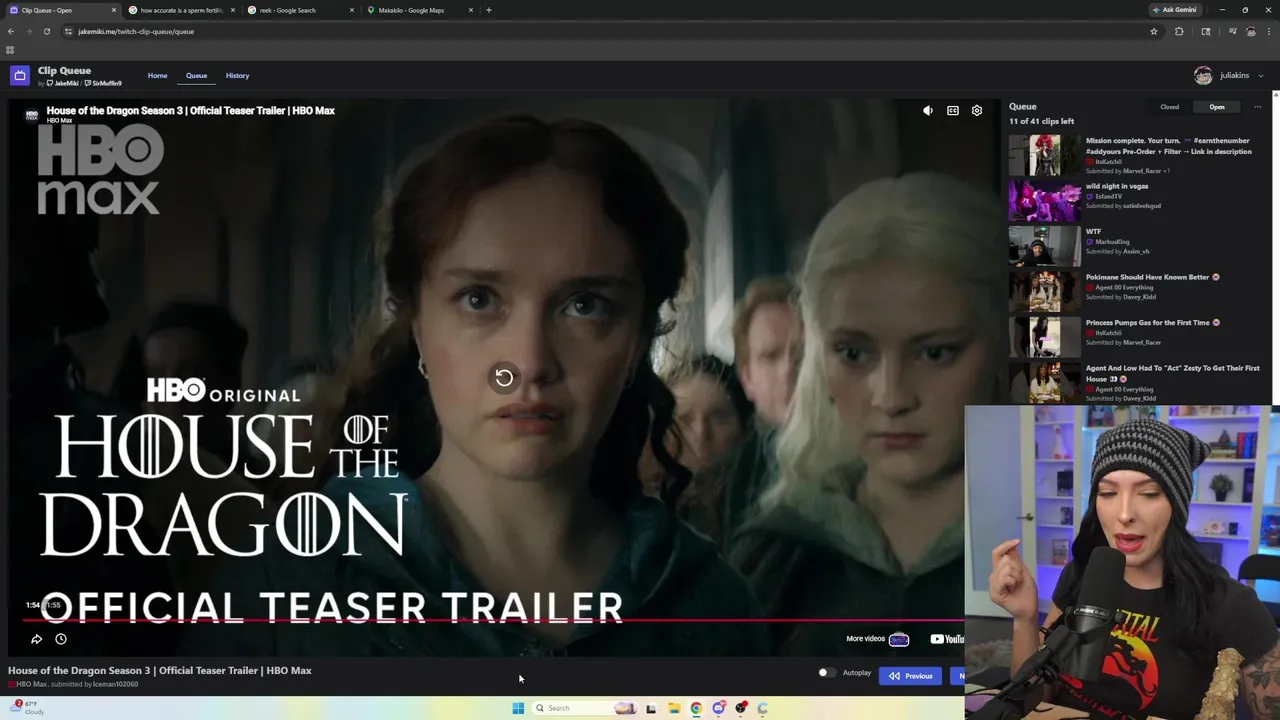Switch the queue to Open
The height and width of the screenshot is (720, 1280).
tap(1216, 107)
